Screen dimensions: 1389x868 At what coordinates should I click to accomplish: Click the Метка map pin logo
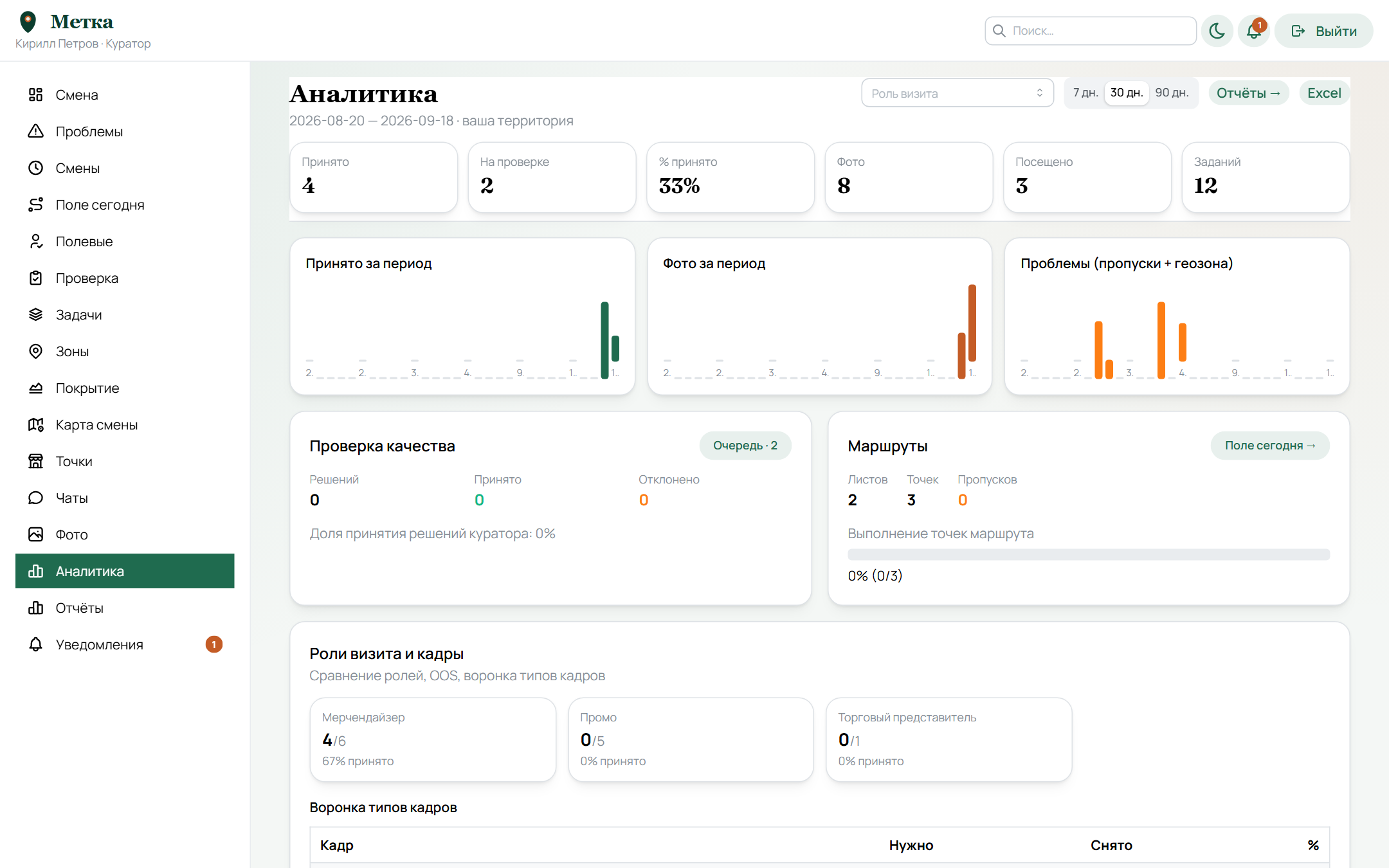click(28, 22)
